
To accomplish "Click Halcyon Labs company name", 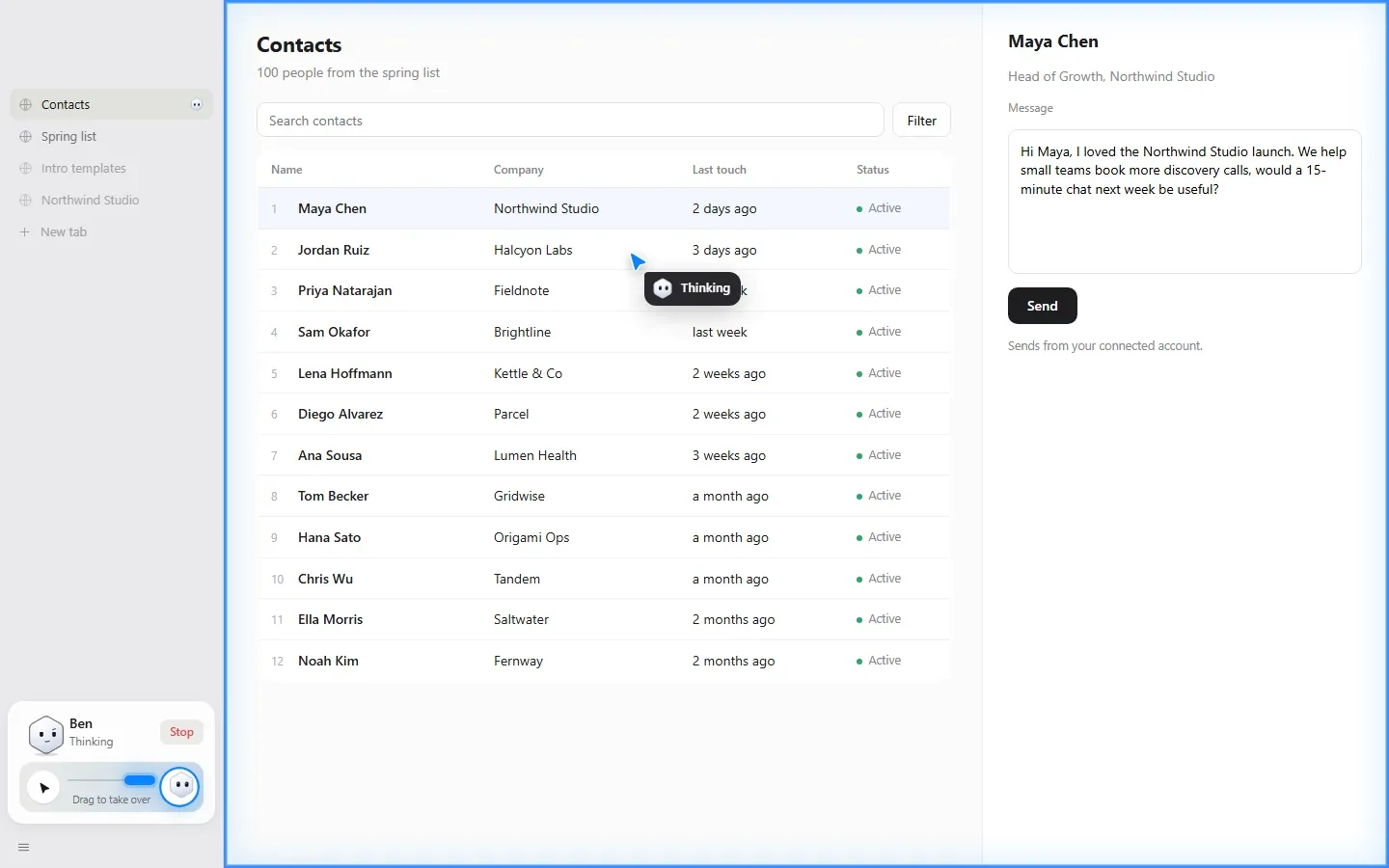I will pos(533,250).
